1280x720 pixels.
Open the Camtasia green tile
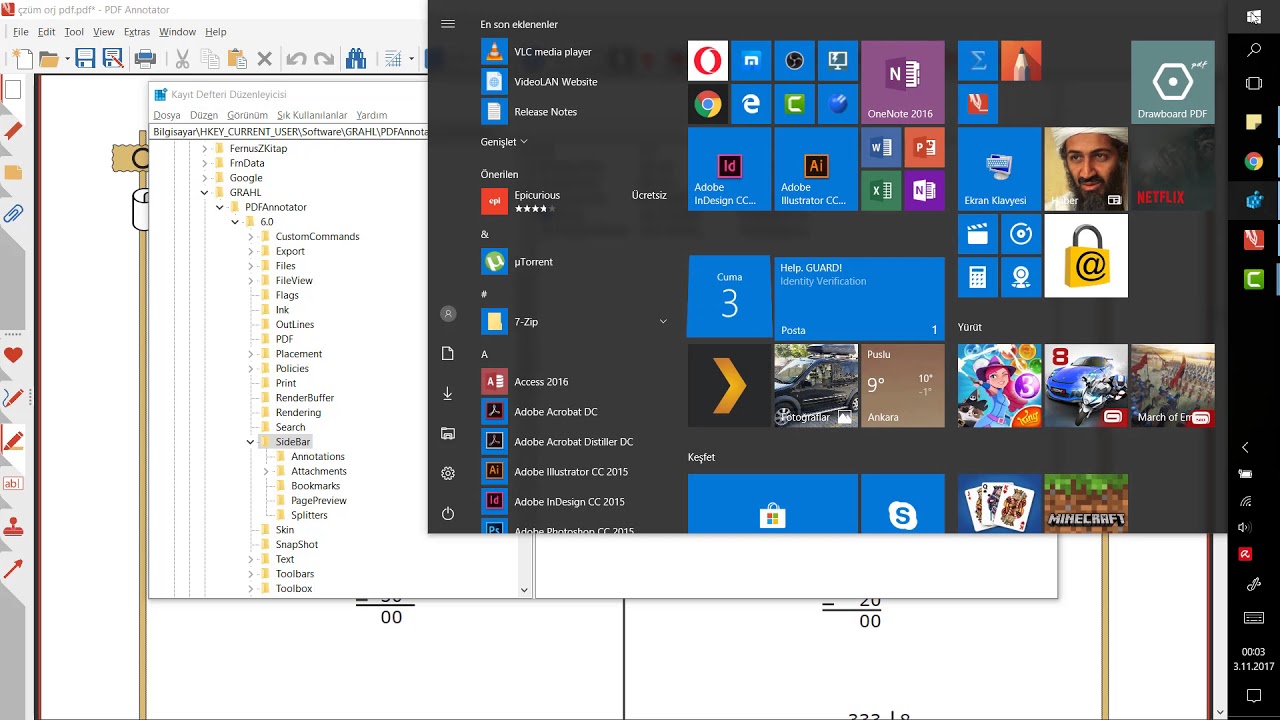794,104
